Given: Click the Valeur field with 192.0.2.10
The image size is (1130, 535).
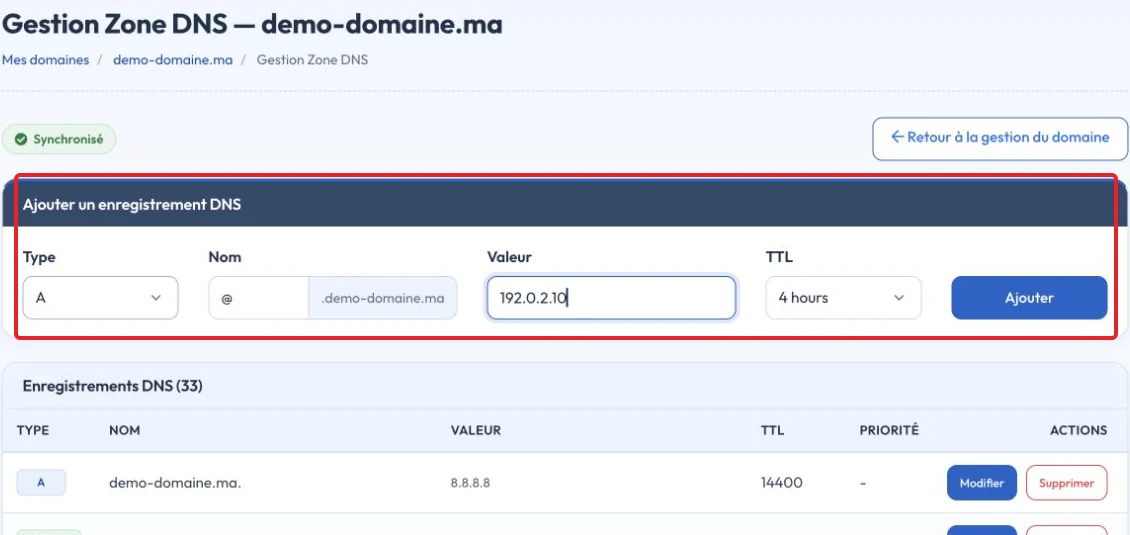Looking at the screenshot, I should point(611,298).
